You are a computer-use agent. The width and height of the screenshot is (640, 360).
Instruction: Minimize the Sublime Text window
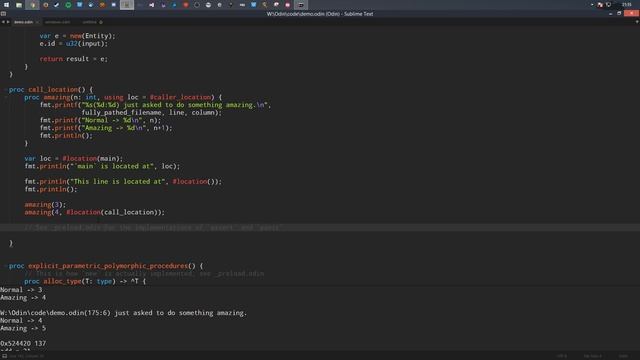(x=611, y=13)
